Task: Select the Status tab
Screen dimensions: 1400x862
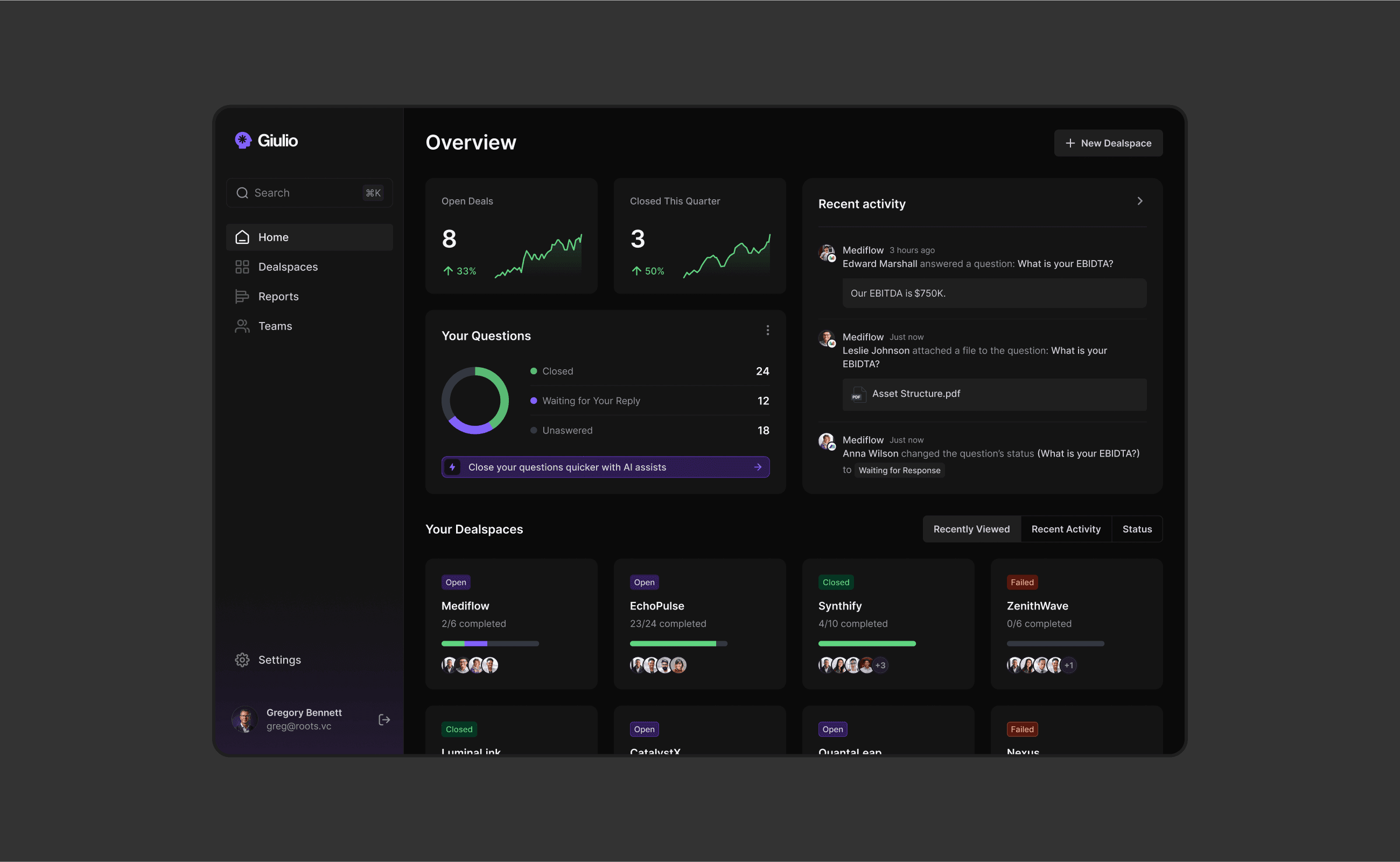Action: tap(1137, 529)
